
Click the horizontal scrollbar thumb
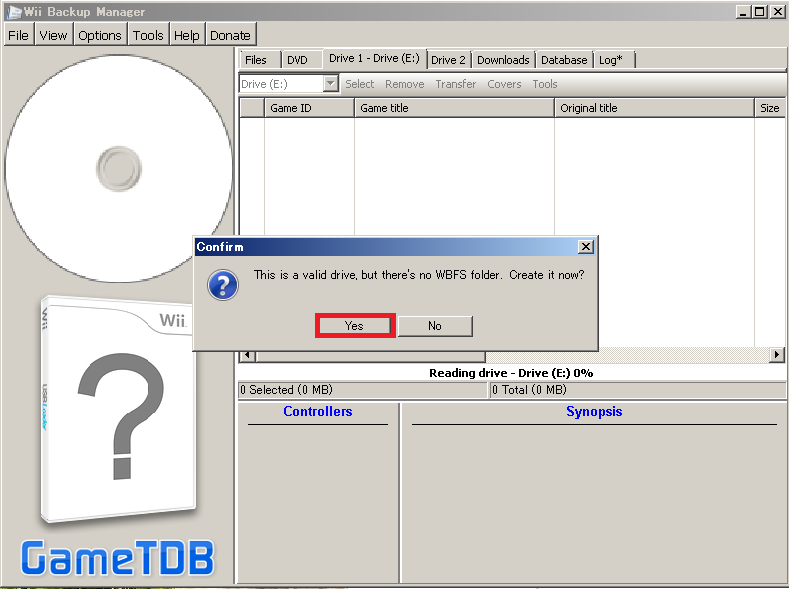pos(371,356)
